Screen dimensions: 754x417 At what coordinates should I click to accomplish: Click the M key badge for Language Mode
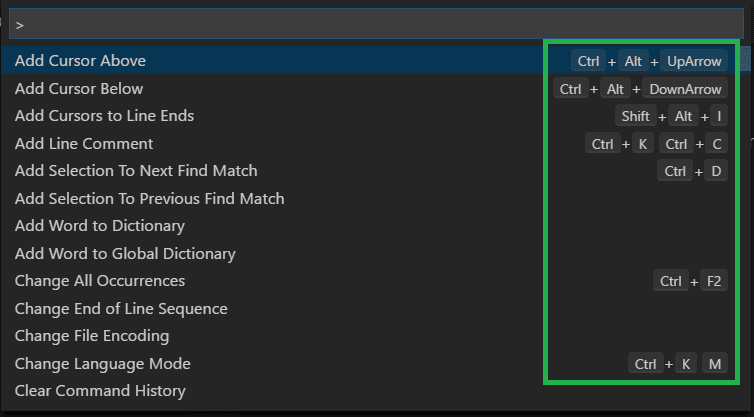point(715,364)
